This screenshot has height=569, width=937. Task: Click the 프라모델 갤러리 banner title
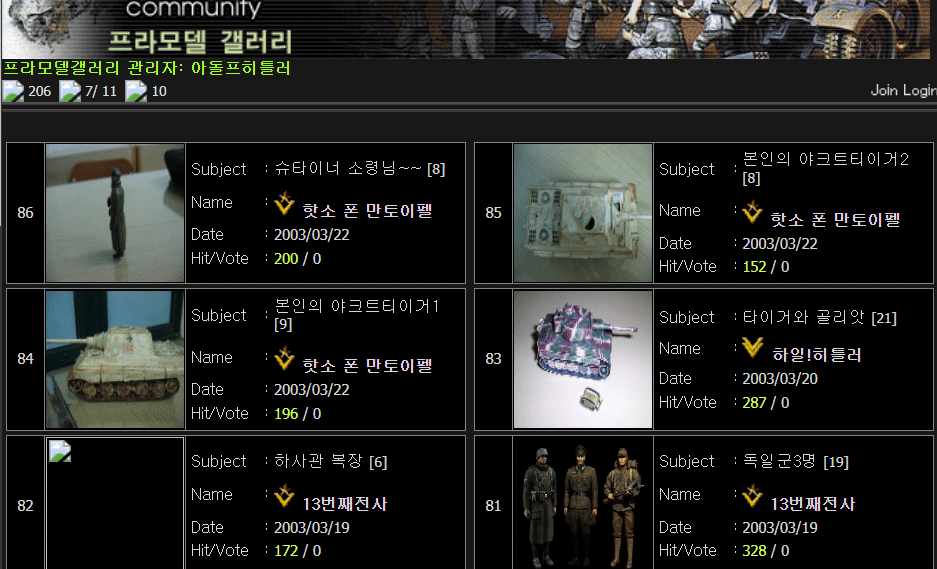[200, 41]
